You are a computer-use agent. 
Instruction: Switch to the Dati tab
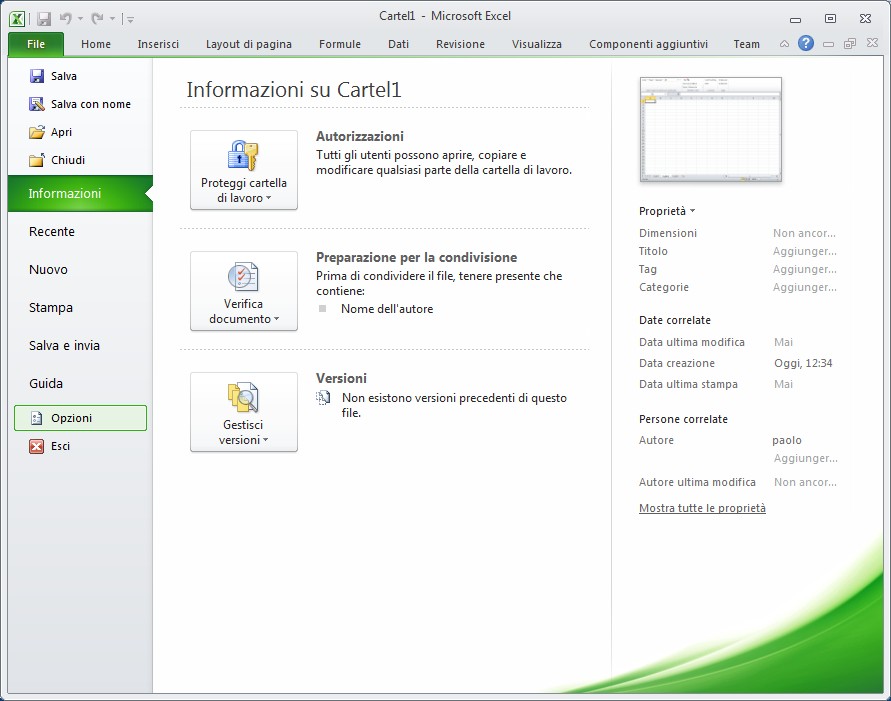click(398, 44)
